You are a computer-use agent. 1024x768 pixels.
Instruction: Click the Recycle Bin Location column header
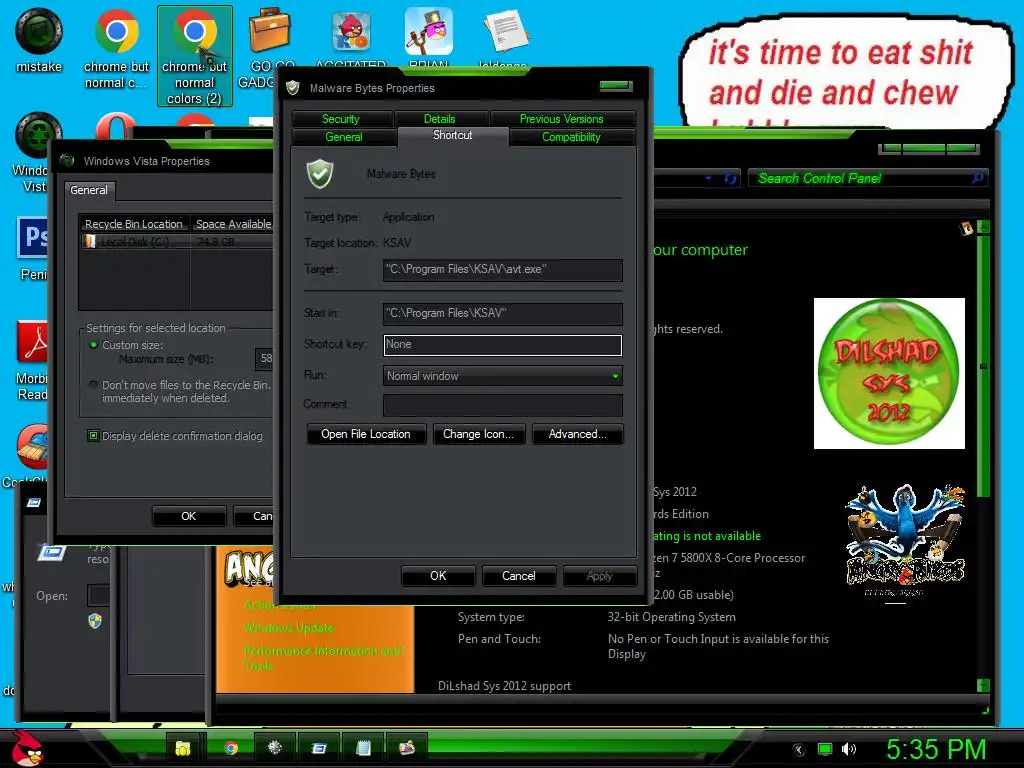(x=134, y=224)
